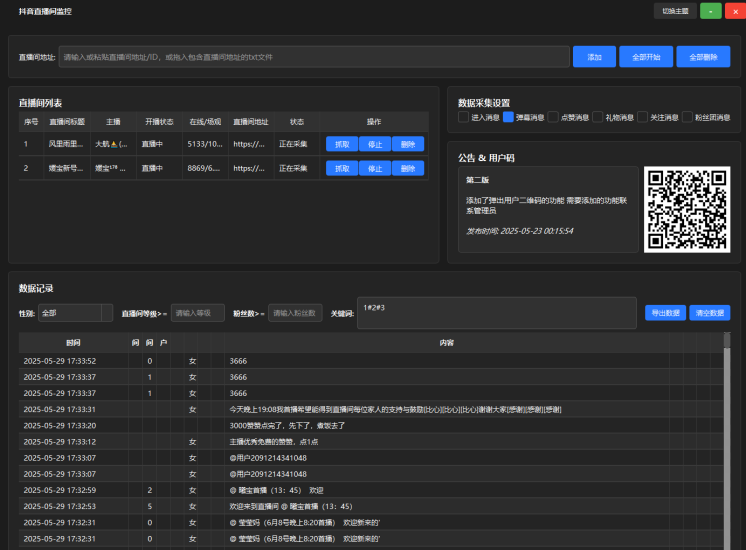Select record 3000赞赞点完了 message
The image size is (746, 550).
(371, 426)
